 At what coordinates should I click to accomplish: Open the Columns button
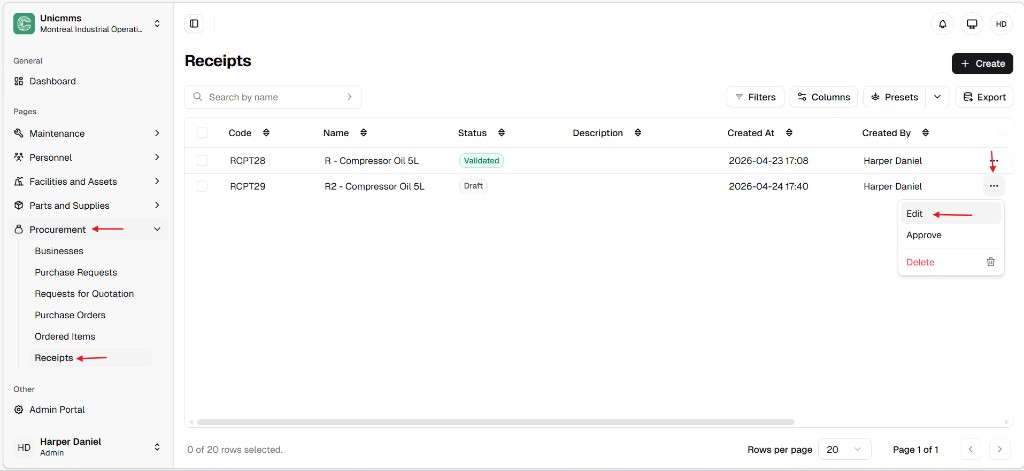click(824, 97)
